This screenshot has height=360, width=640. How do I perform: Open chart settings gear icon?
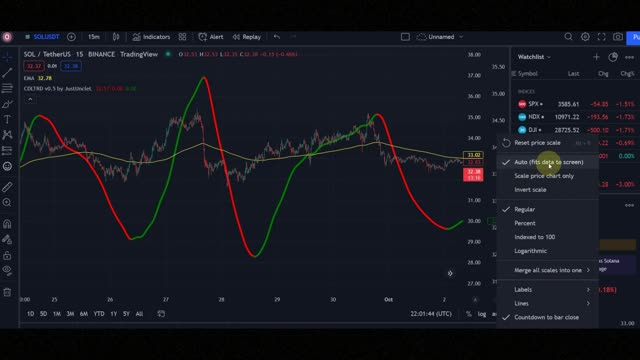[585, 37]
